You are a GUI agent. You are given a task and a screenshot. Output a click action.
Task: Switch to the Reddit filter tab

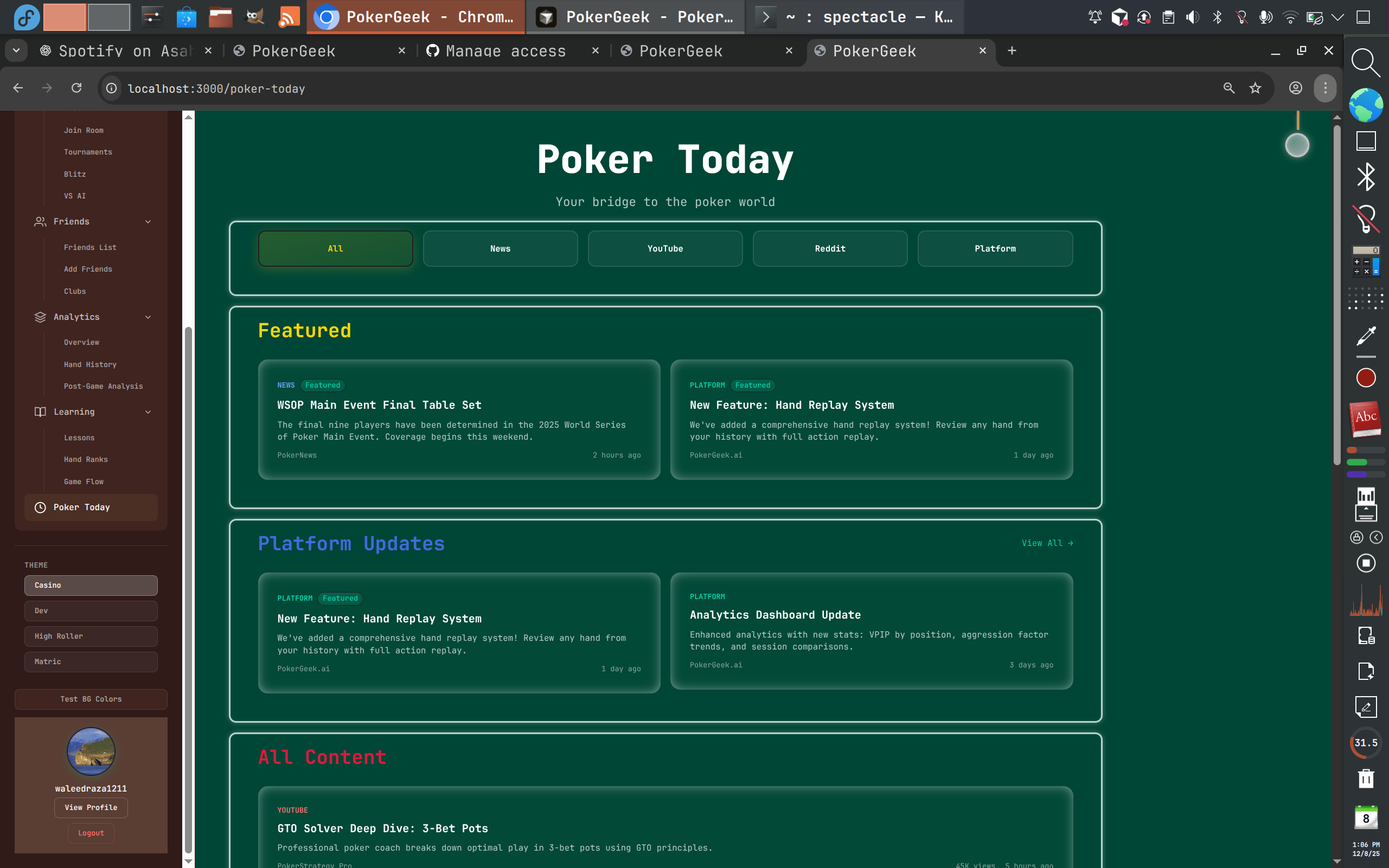830,248
